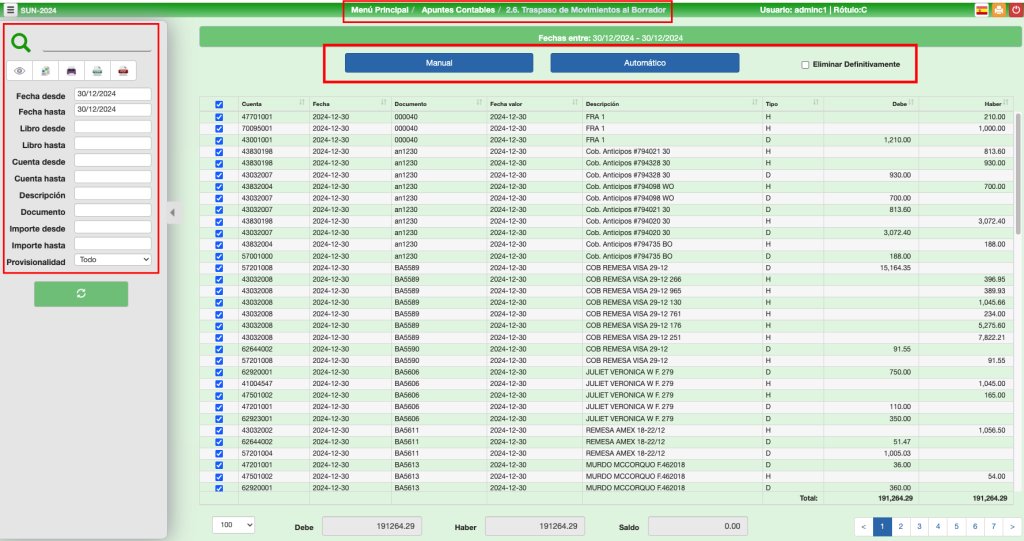Click the eye preview icon in sidebar

pos(20,71)
